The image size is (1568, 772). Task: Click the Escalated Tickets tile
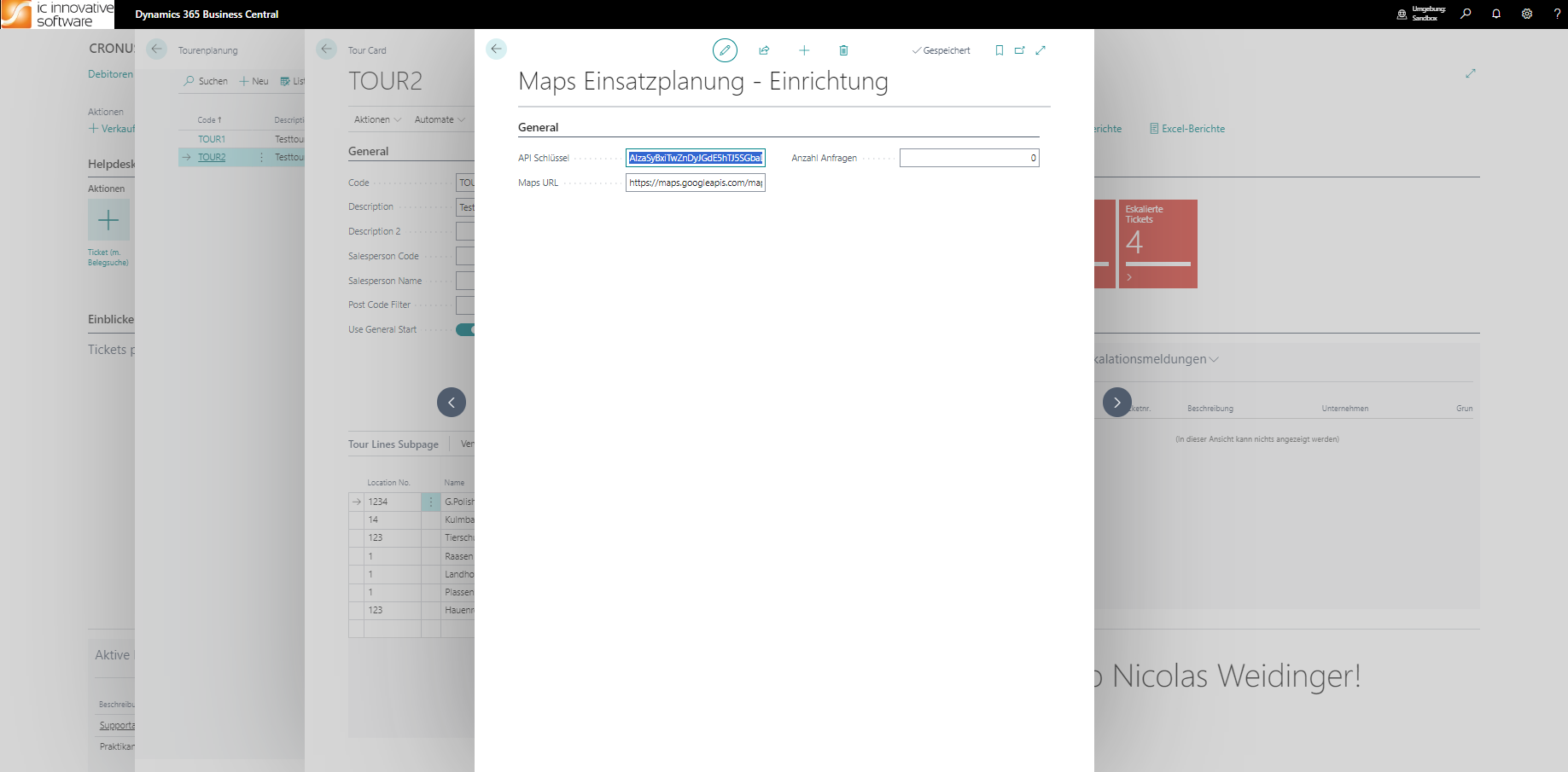click(1157, 244)
